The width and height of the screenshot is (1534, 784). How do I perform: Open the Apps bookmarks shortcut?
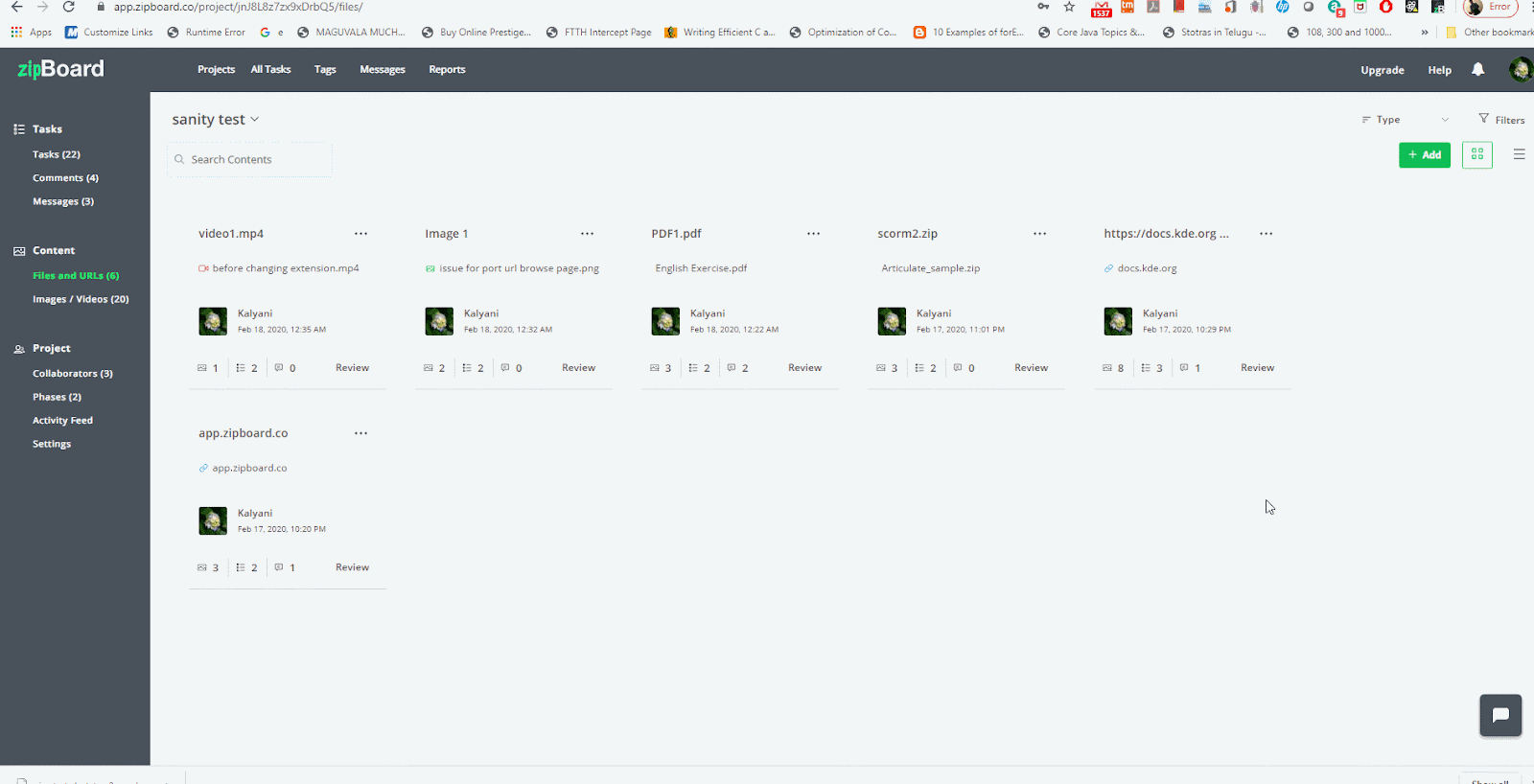[32, 32]
